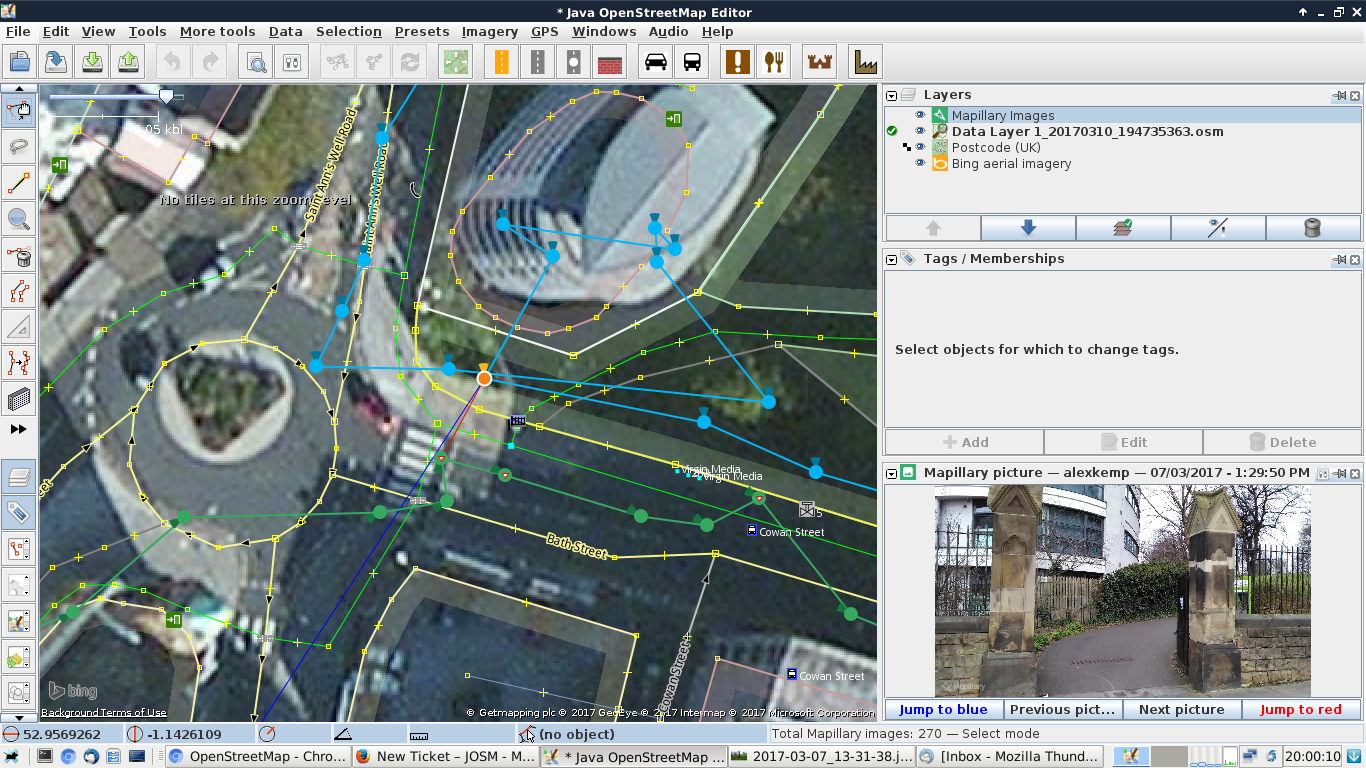Collapse the Layers panel
Image resolution: width=1366 pixels, height=768 pixels.
(892, 95)
